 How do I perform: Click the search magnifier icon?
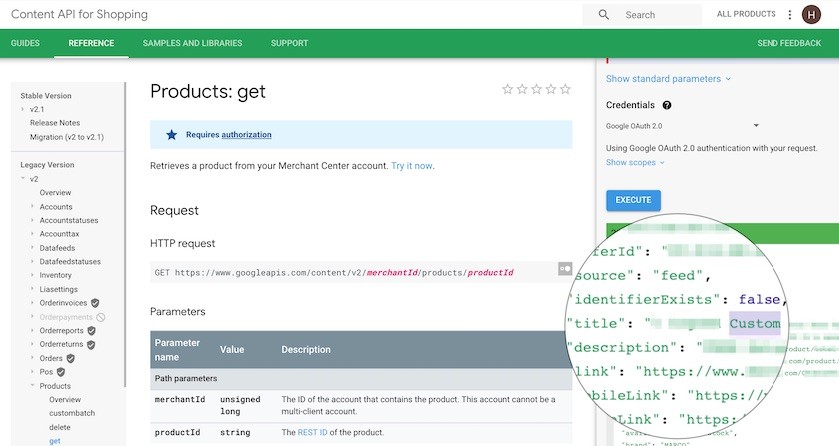[x=604, y=14]
